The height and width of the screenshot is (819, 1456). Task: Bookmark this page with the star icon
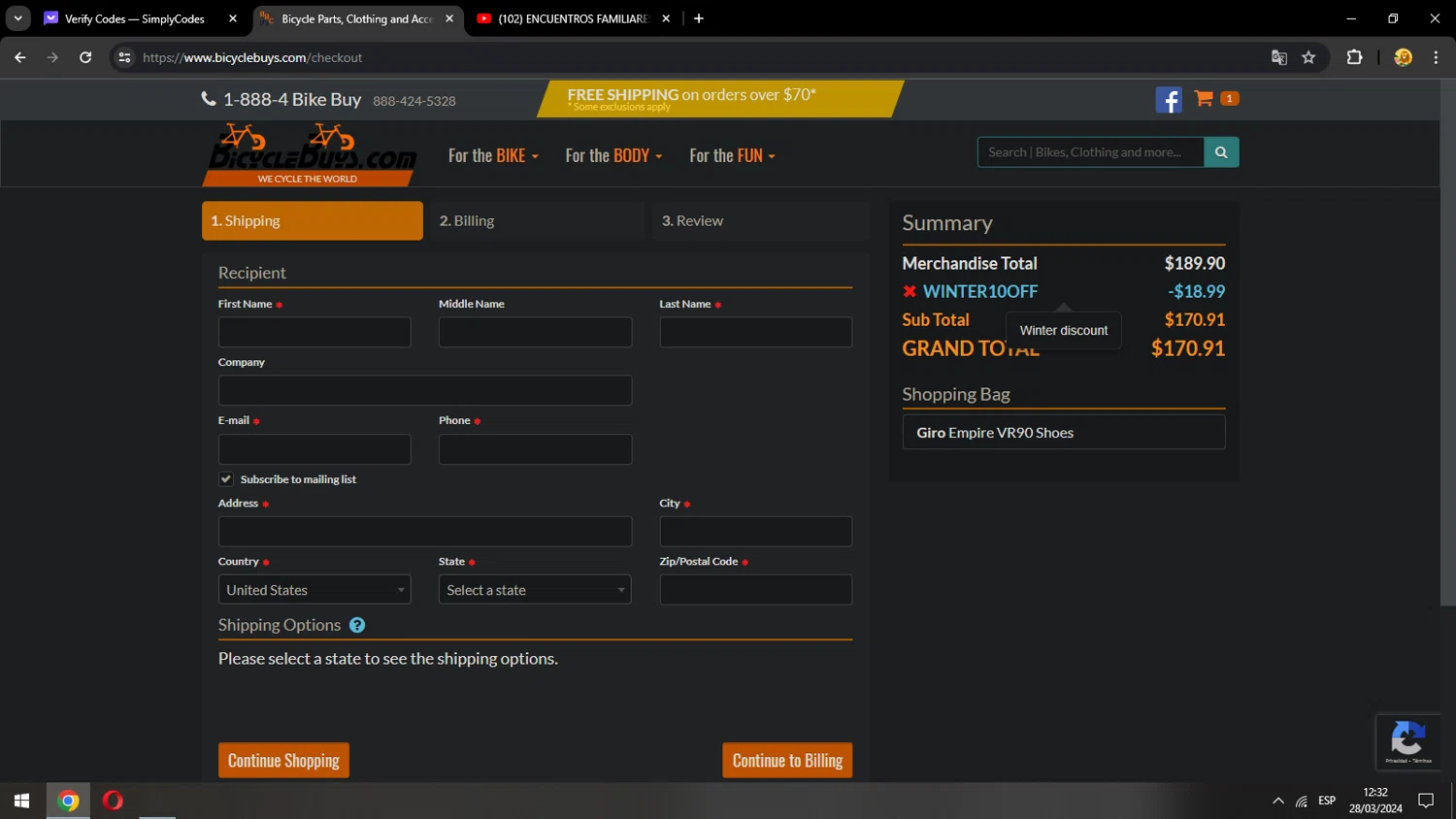[x=1308, y=57]
